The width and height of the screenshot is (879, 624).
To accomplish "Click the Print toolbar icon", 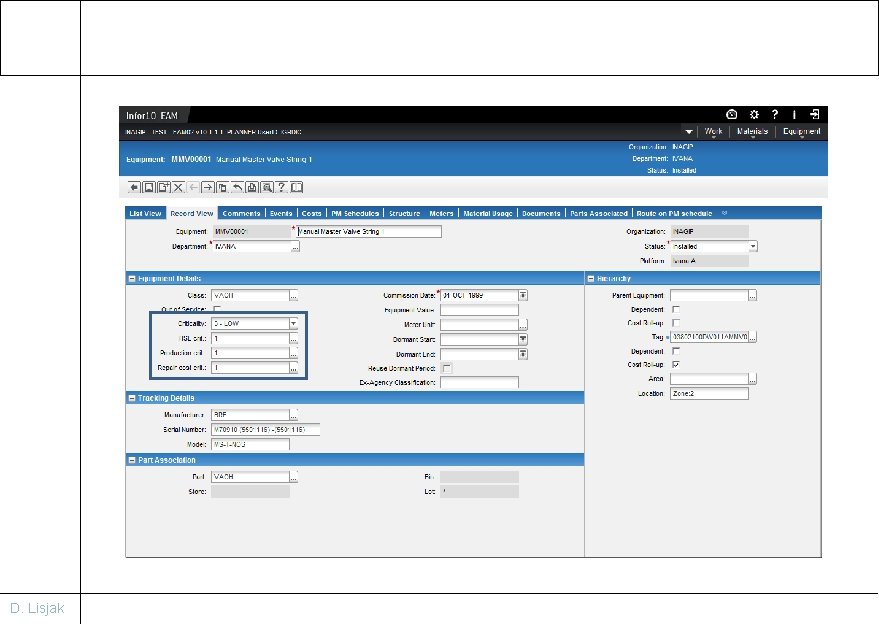I will click(x=252, y=187).
